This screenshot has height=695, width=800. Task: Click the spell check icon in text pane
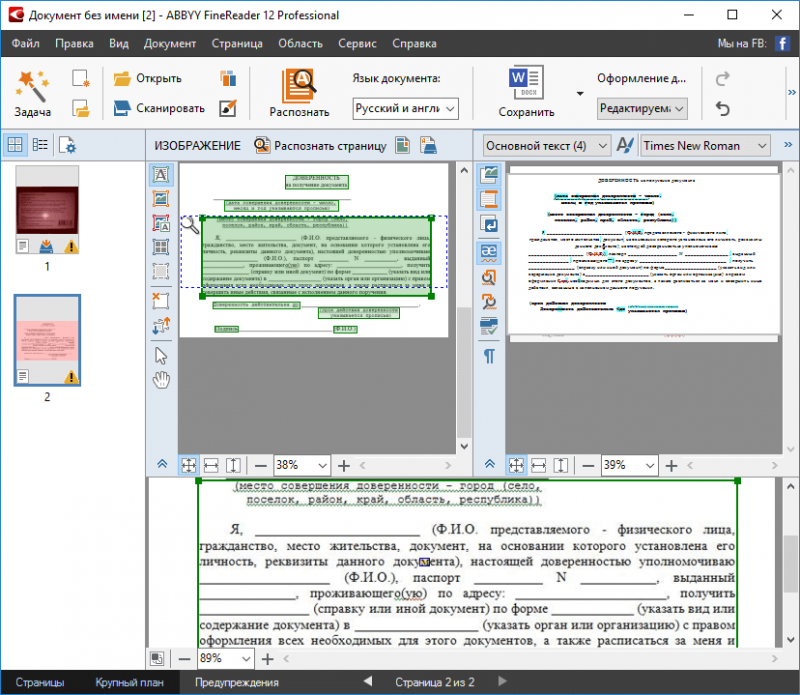pyautogui.click(x=489, y=327)
